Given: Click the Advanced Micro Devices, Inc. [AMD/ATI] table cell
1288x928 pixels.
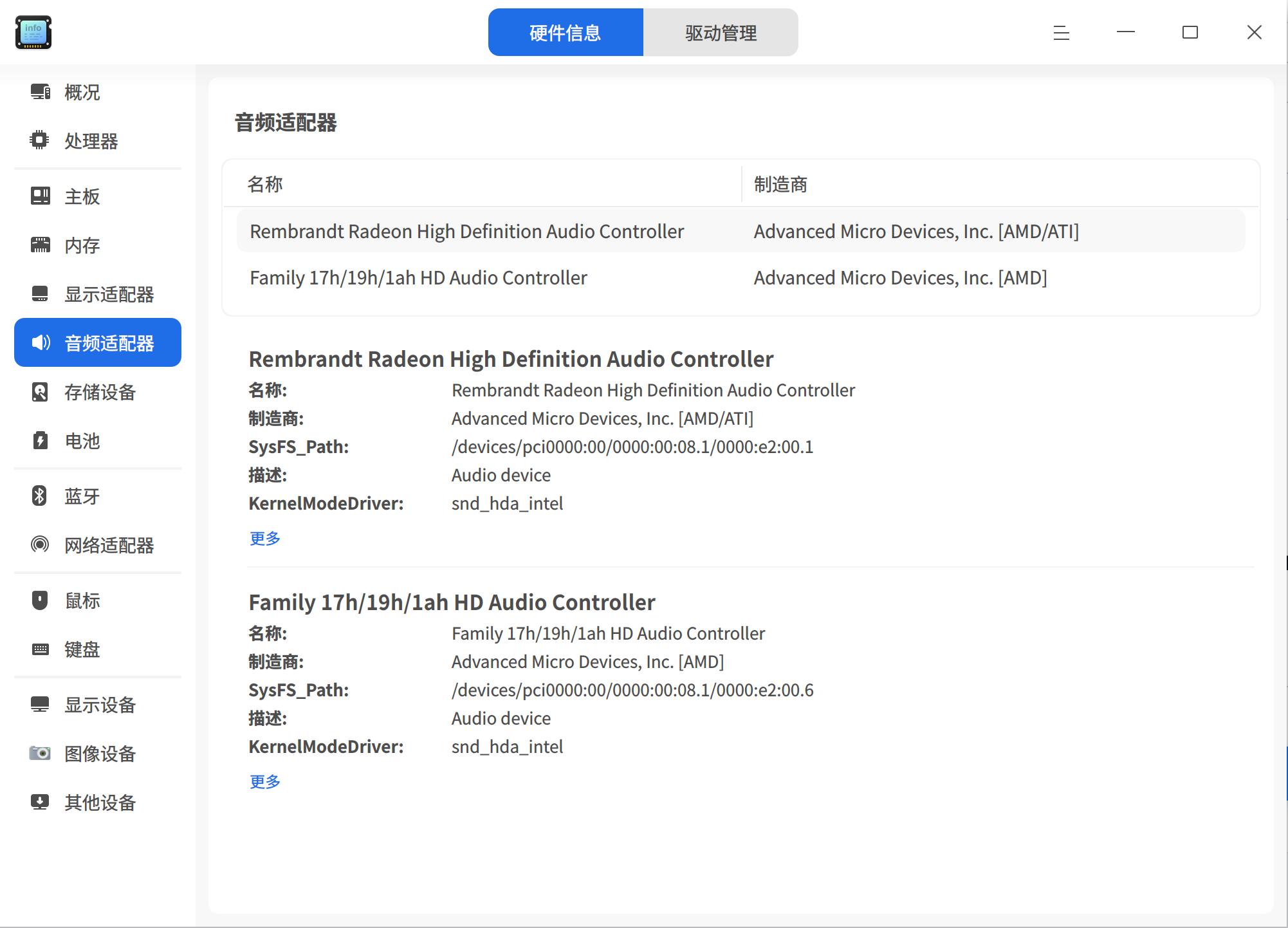Looking at the screenshot, I should click(x=916, y=231).
